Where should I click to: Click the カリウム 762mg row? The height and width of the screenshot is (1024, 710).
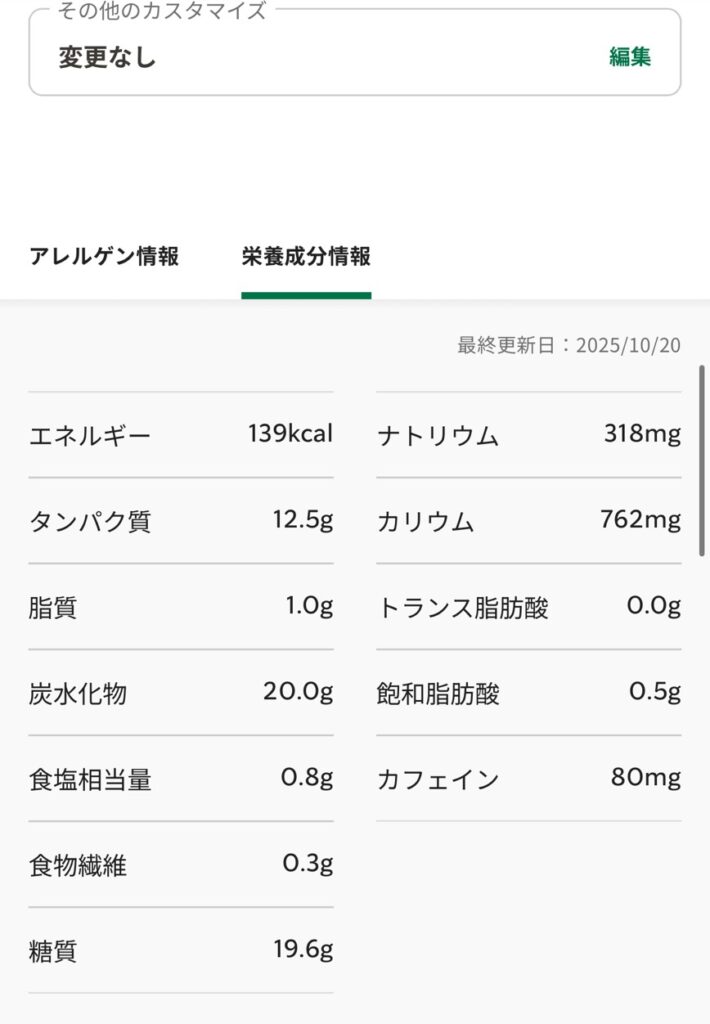click(x=528, y=521)
